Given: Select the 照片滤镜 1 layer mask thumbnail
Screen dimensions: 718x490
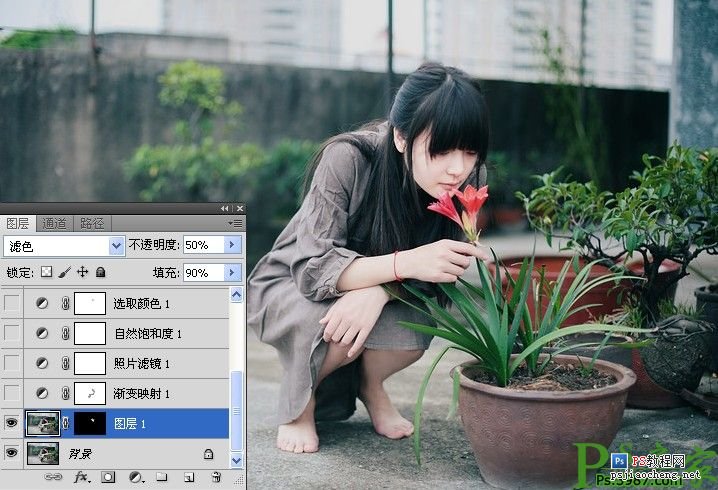Looking at the screenshot, I should tap(90, 363).
